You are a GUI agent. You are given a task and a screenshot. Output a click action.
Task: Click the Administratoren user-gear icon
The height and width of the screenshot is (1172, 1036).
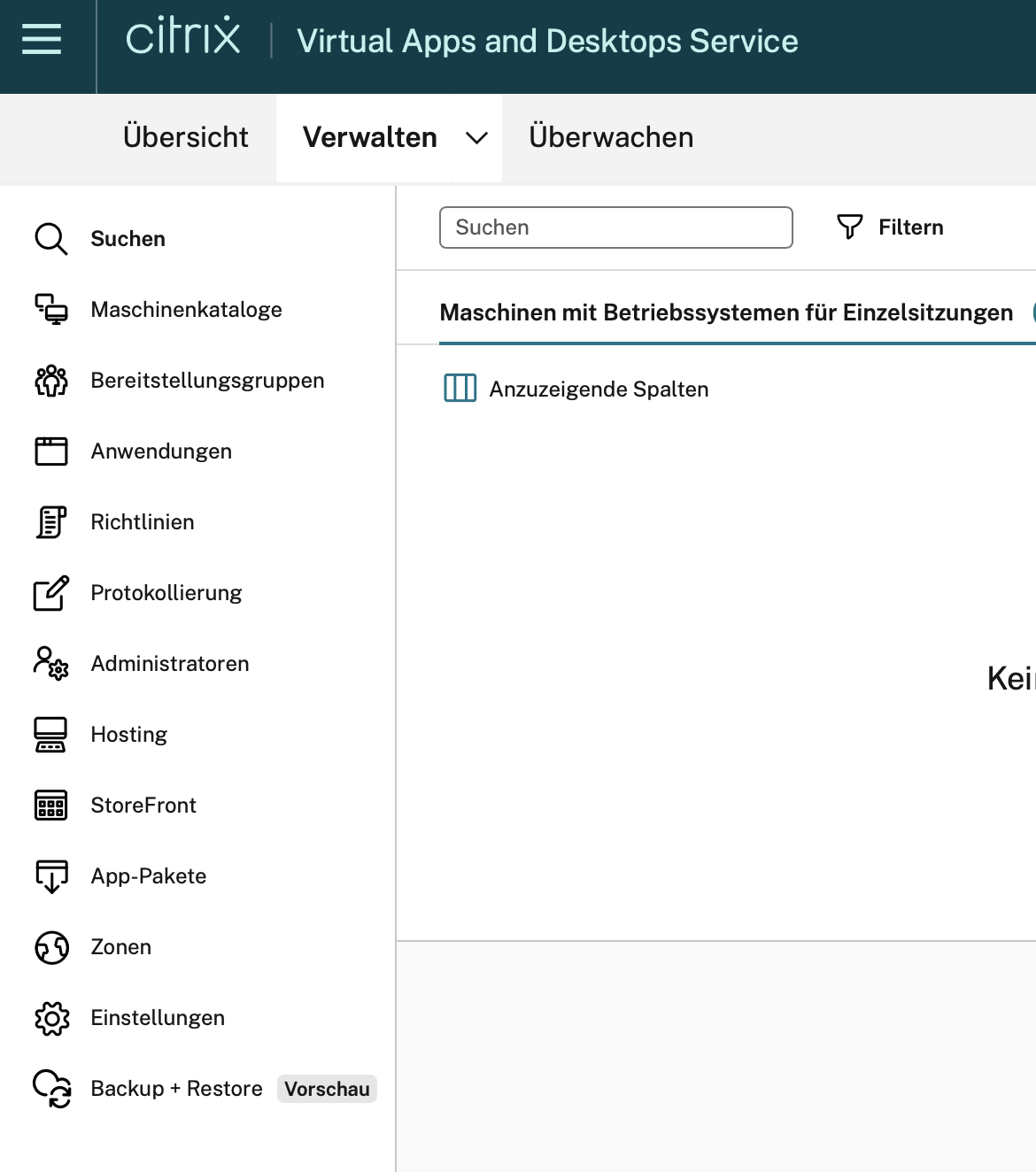[51, 664]
